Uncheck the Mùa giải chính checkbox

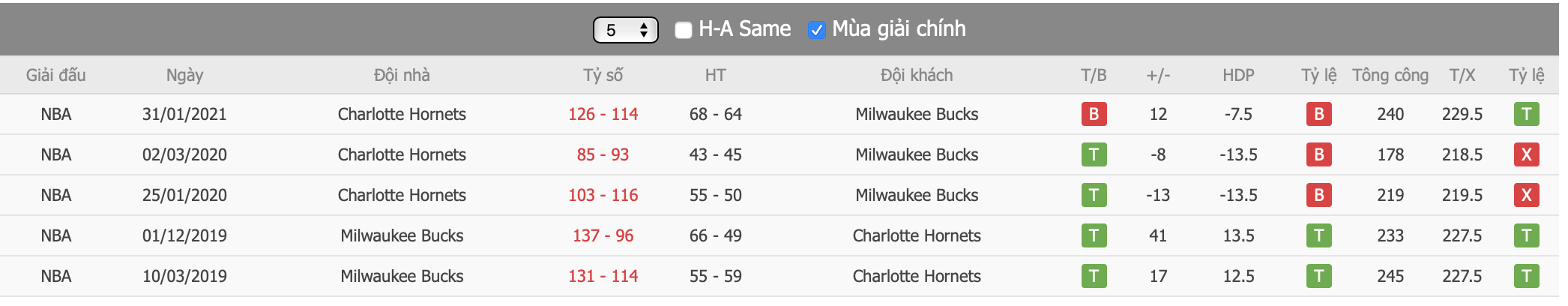[x=816, y=30]
